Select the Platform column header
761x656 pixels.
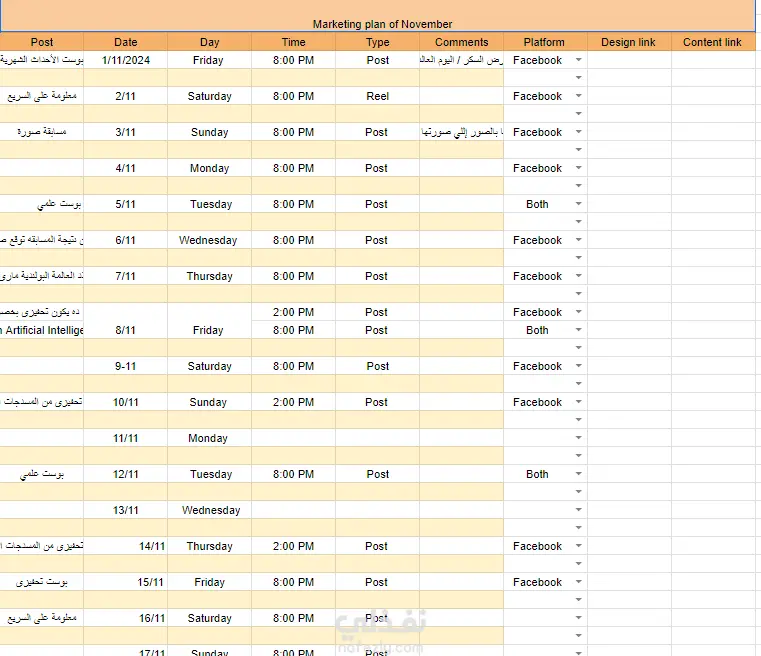click(x=546, y=42)
